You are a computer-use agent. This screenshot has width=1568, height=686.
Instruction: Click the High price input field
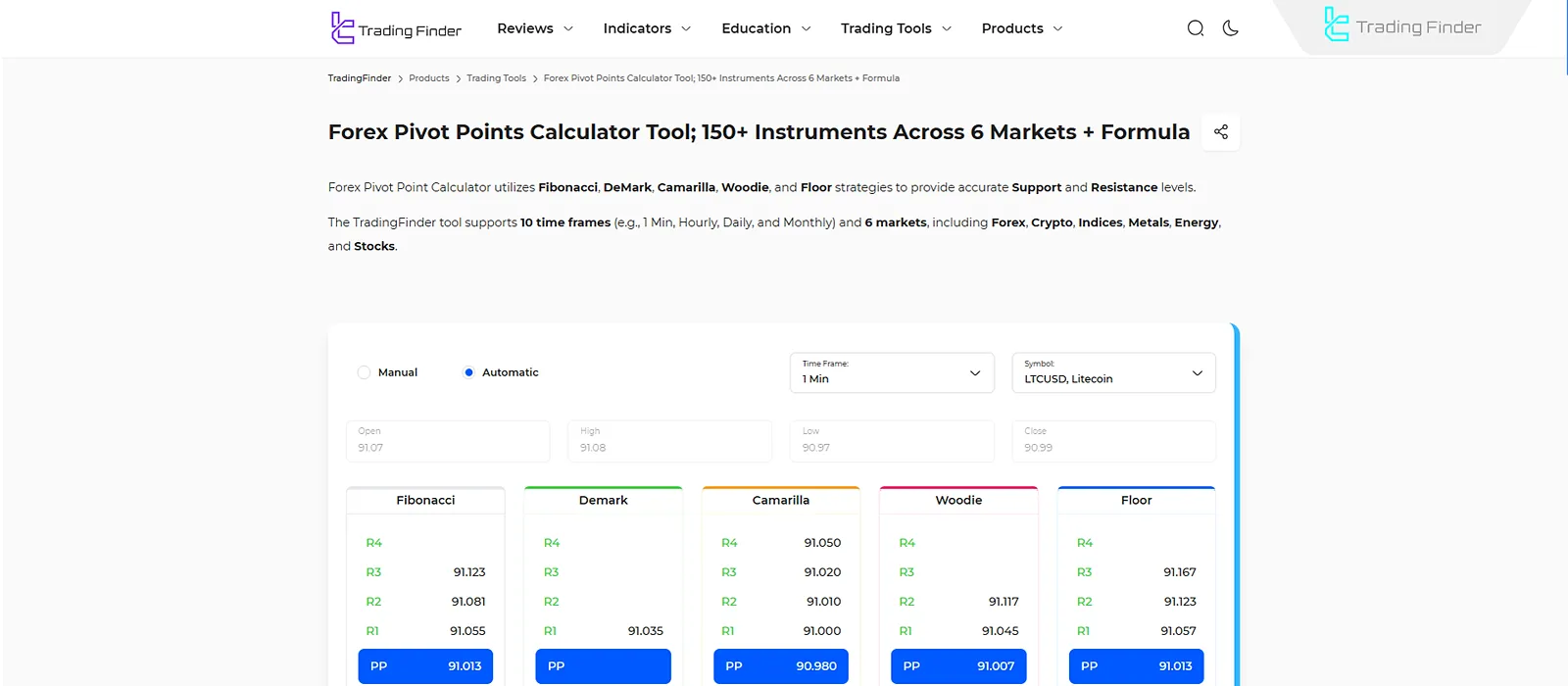670,441
